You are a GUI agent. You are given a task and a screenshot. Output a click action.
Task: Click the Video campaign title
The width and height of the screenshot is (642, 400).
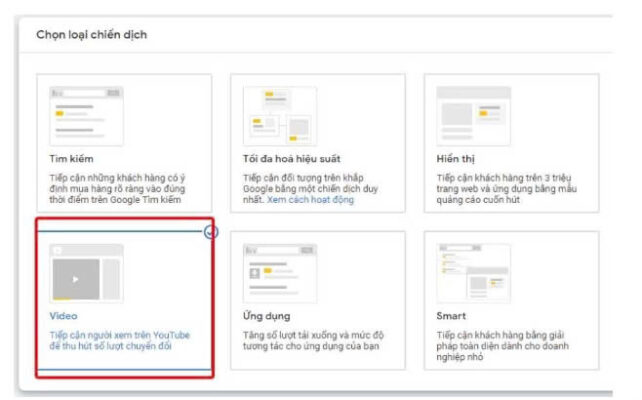tap(63, 316)
